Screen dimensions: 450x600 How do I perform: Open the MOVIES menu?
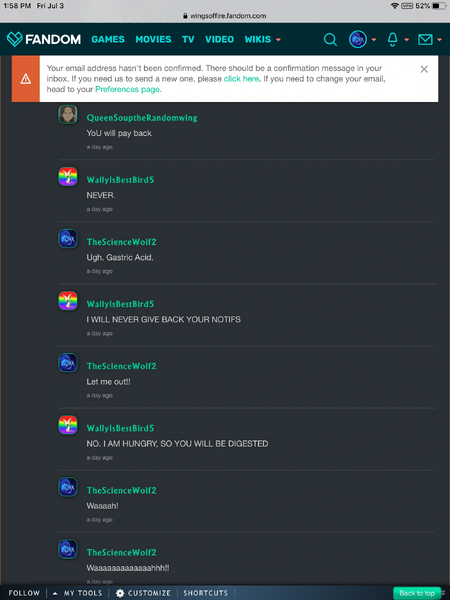(153, 39)
